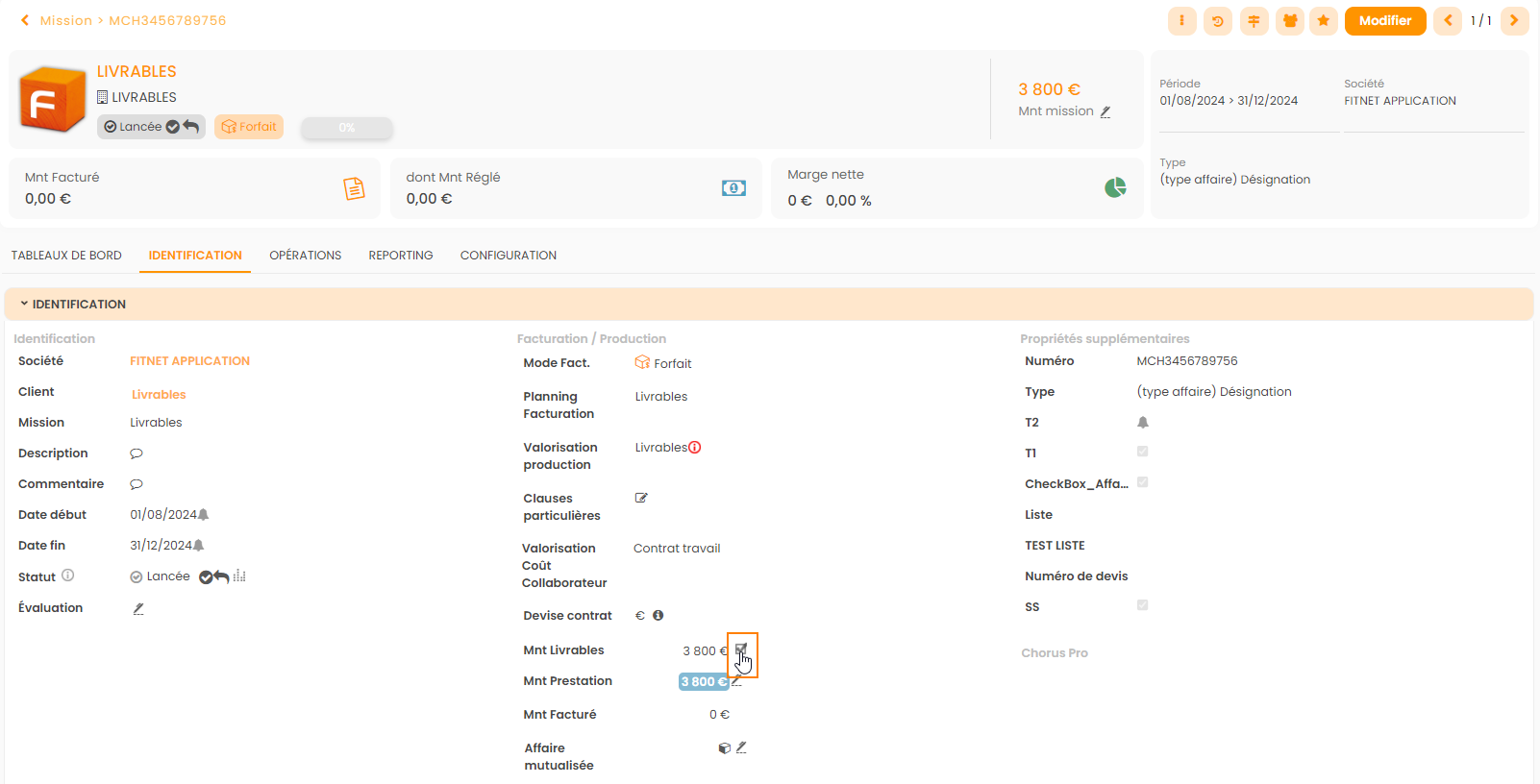Viewport: 1540px width, 784px height.
Task: Go to next record with right chevron
Action: tap(1514, 21)
